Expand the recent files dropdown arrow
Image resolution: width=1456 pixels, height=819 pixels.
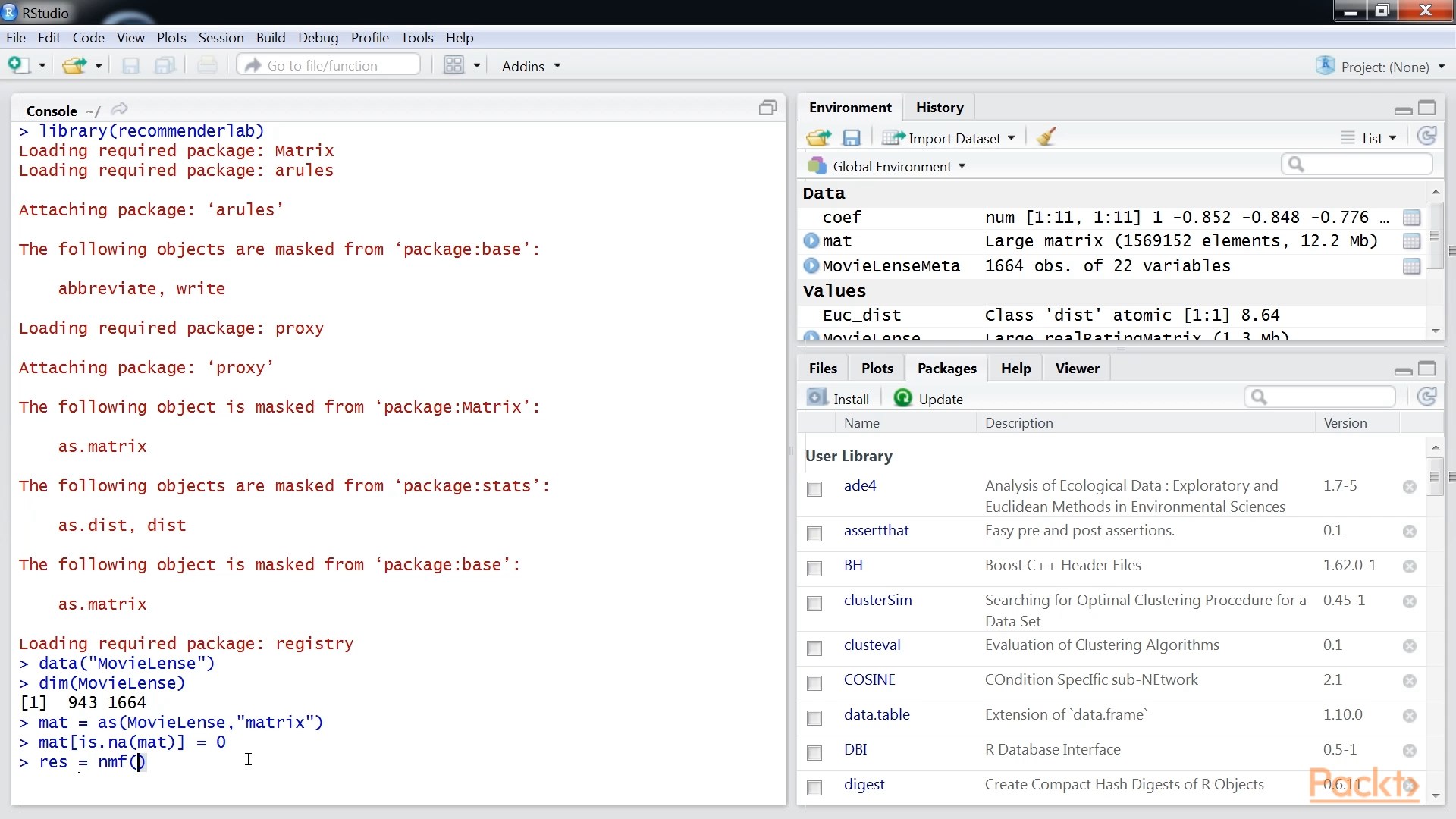(99, 66)
